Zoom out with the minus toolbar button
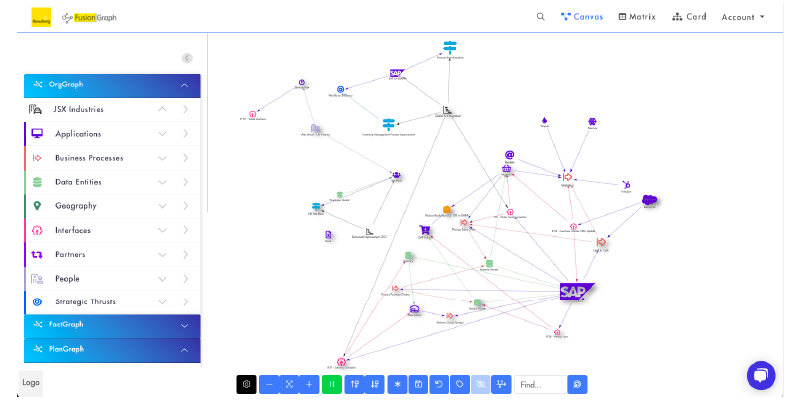The image size is (800, 400). click(269, 384)
